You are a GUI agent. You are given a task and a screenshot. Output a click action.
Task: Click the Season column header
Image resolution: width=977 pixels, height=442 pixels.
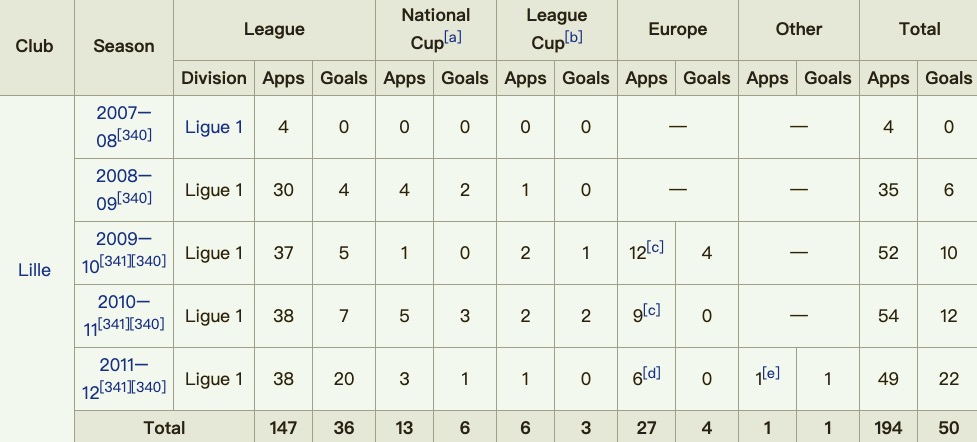click(x=124, y=46)
